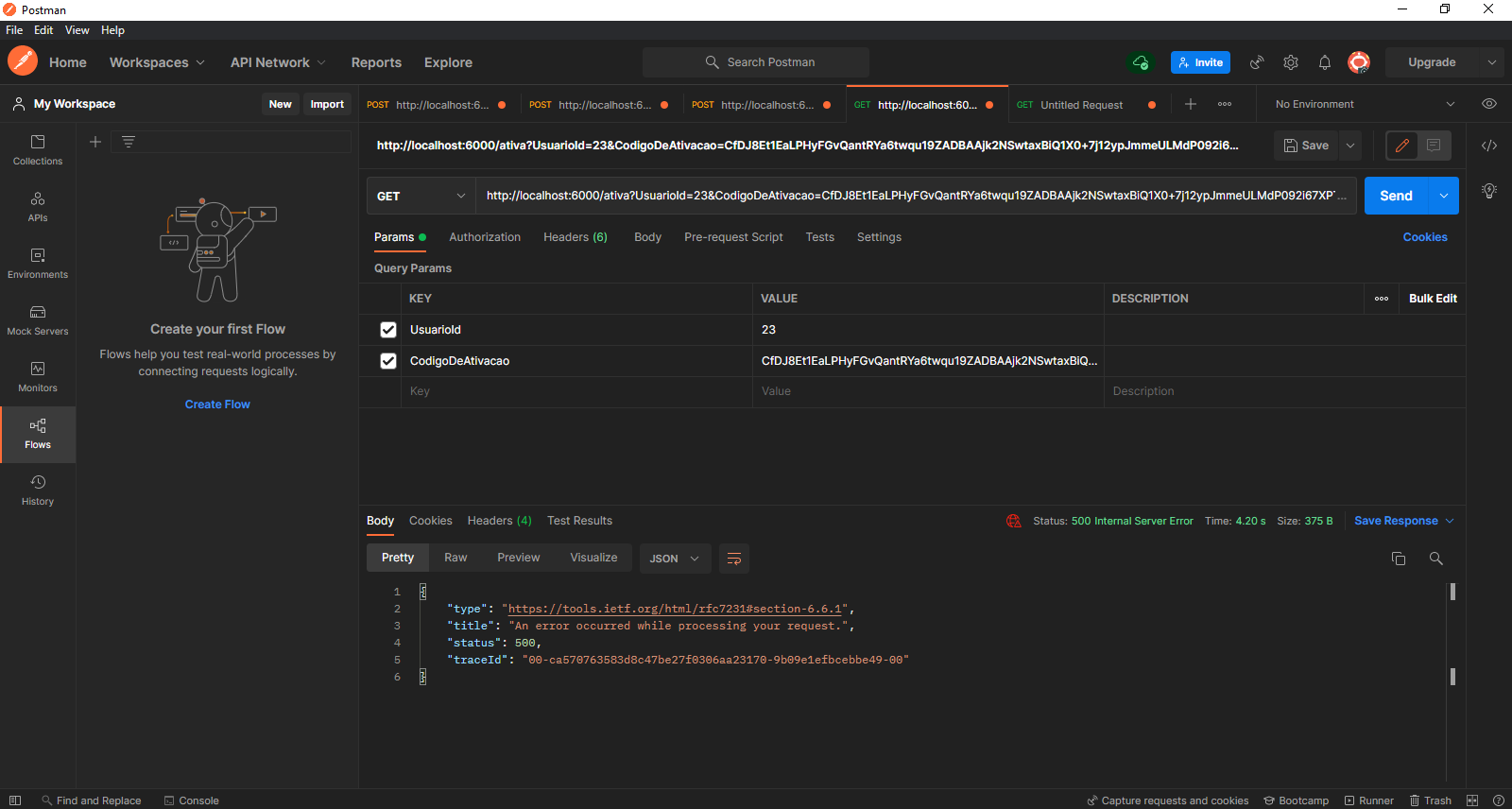
Task: Click the edit pencil icon
Action: 1402,146
